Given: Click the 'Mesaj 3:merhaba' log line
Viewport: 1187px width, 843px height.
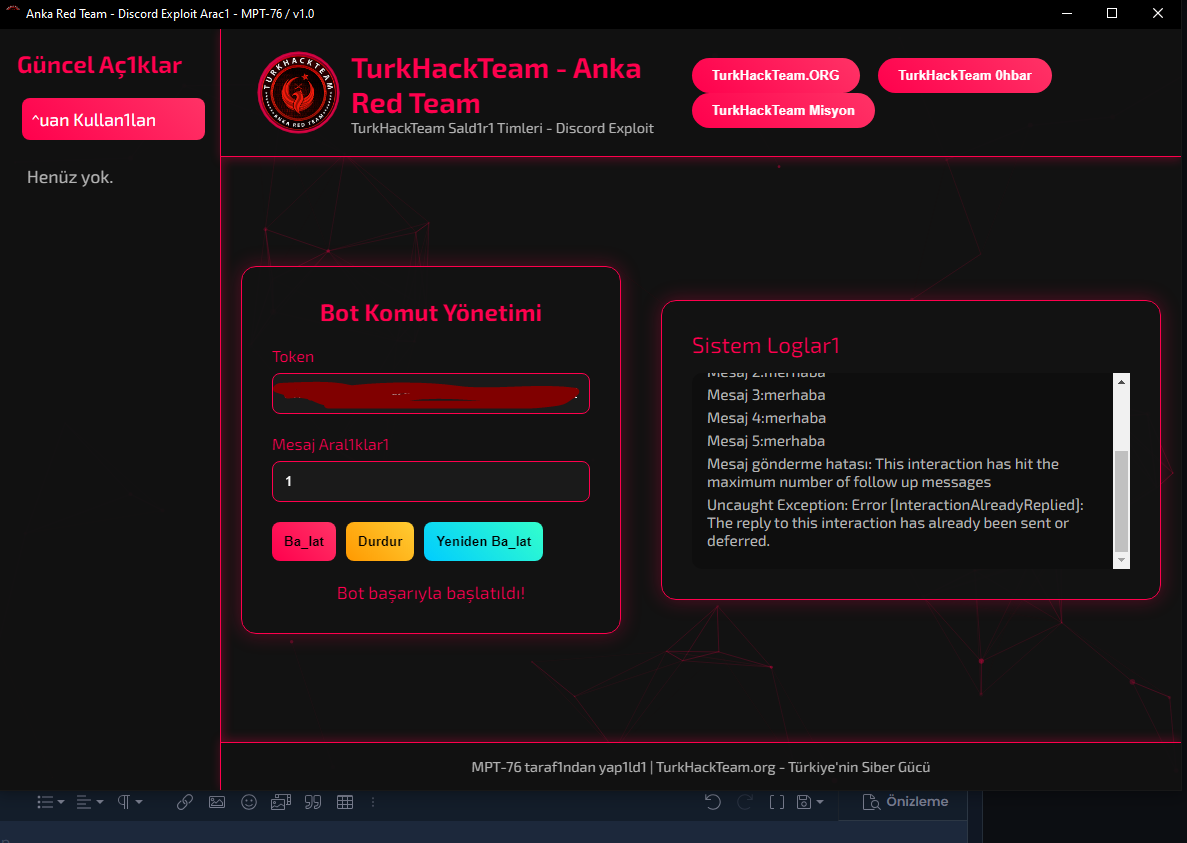Looking at the screenshot, I should point(766,395).
